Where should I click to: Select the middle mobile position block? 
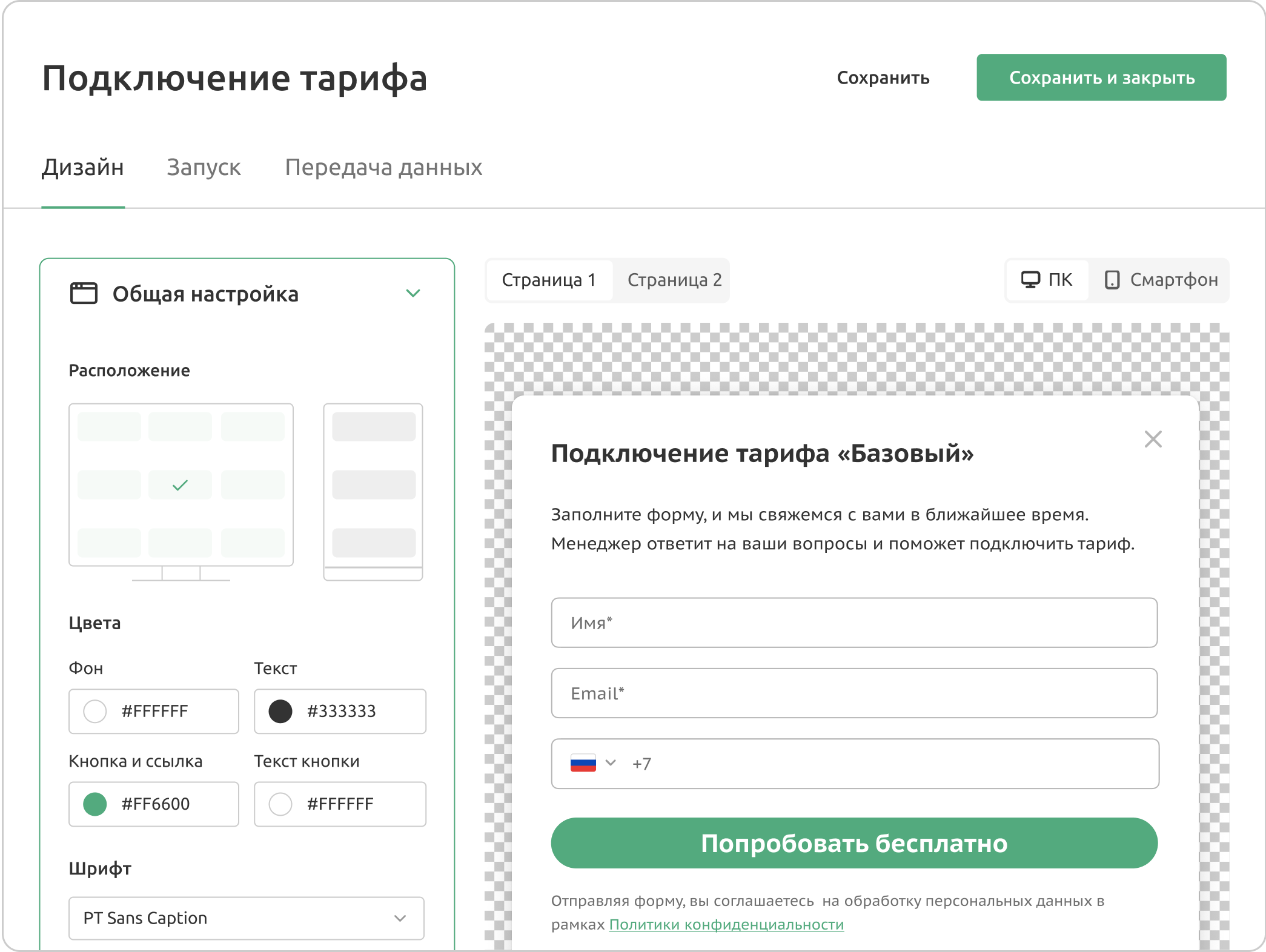pyautogui.click(x=374, y=485)
